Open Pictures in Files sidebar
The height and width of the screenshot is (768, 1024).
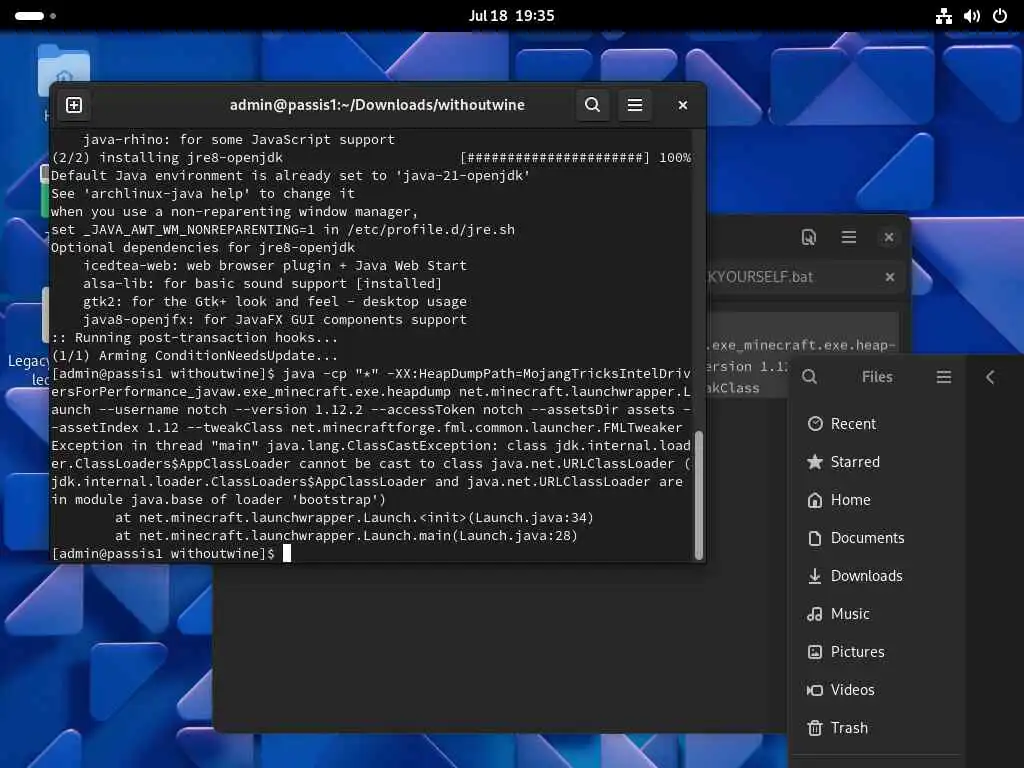878,651
